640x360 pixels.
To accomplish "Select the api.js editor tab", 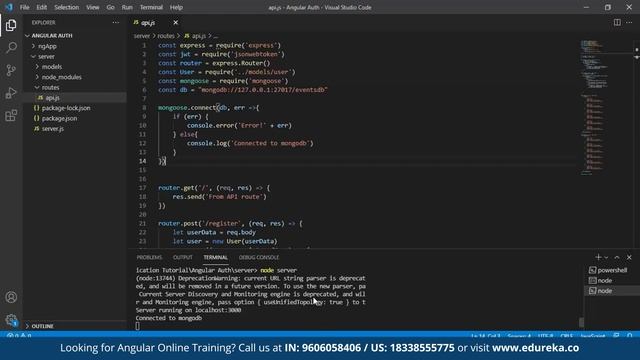I will pos(149,22).
